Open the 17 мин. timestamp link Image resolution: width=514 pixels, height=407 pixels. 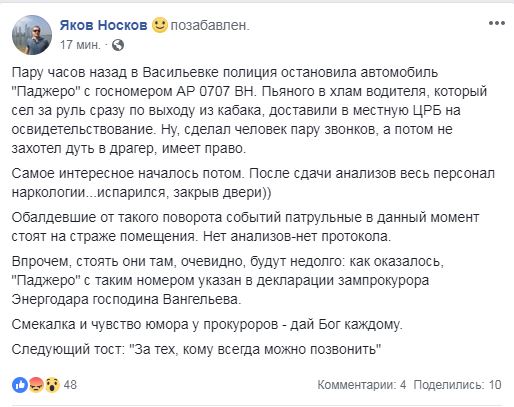pos(80,45)
